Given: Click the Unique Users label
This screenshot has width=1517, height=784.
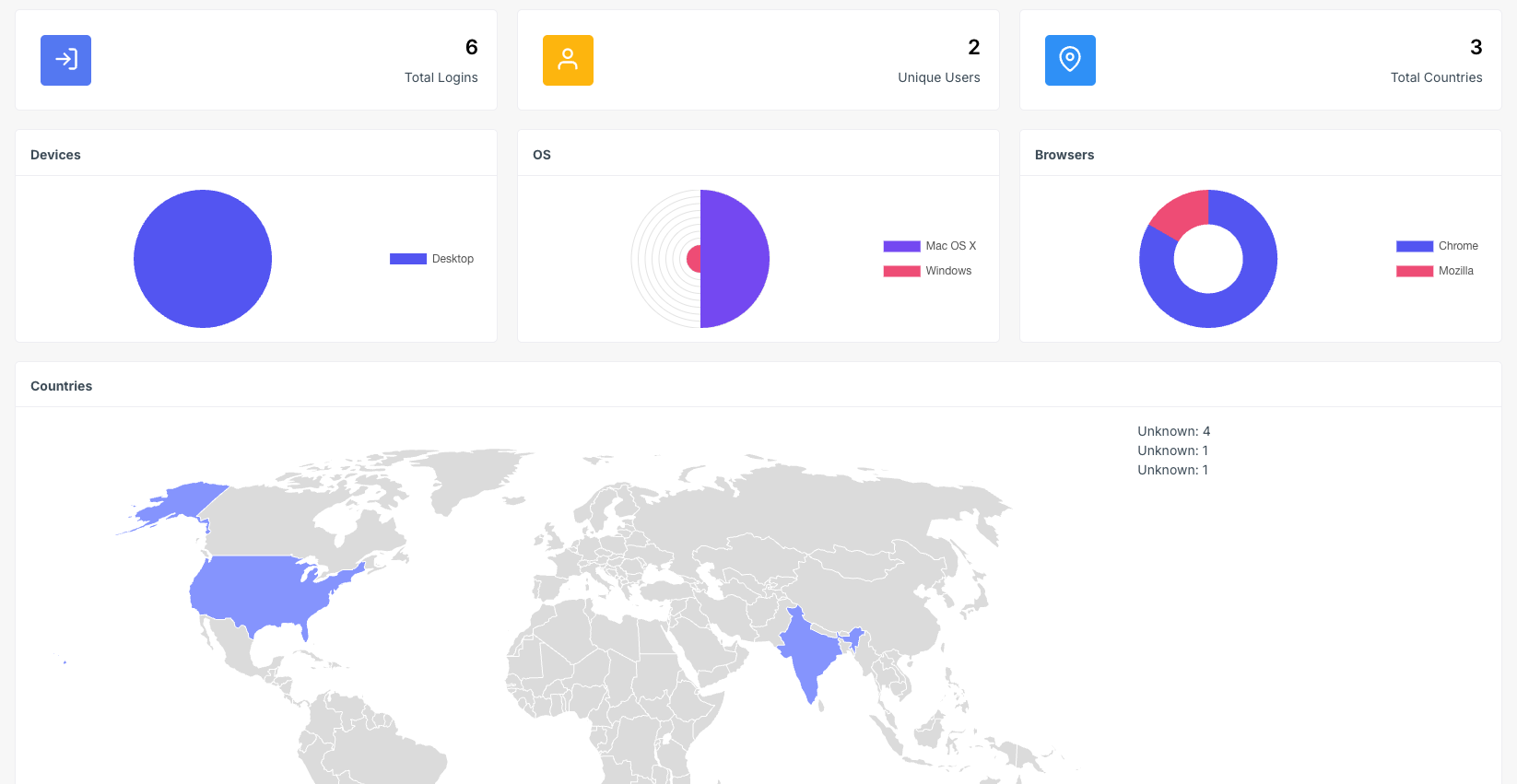Looking at the screenshot, I should pyautogui.click(x=939, y=77).
